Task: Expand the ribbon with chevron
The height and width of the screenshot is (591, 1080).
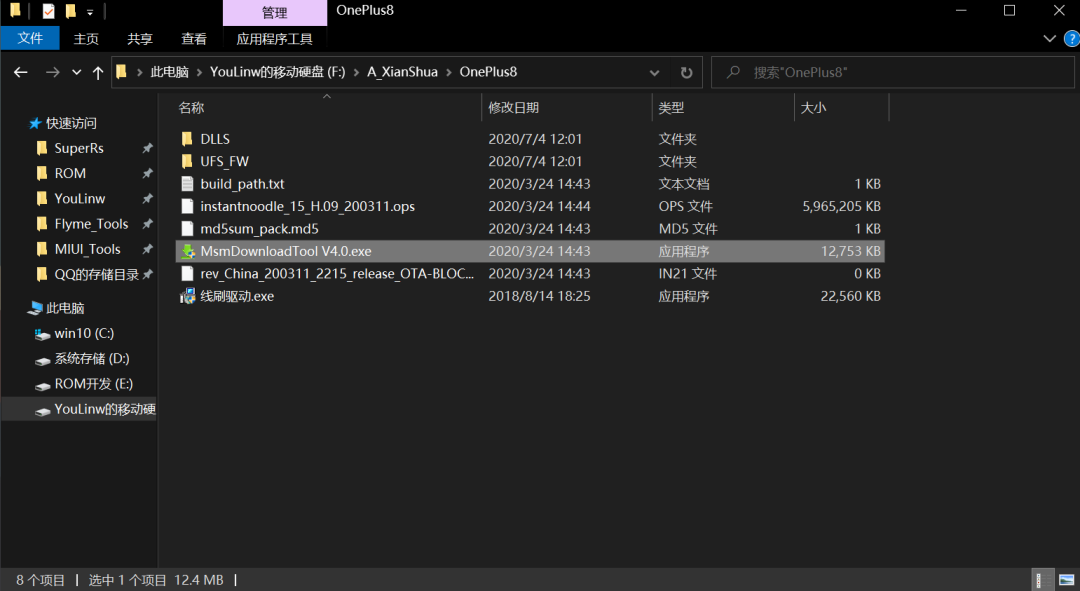Action: pyautogui.click(x=1049, y=39)
